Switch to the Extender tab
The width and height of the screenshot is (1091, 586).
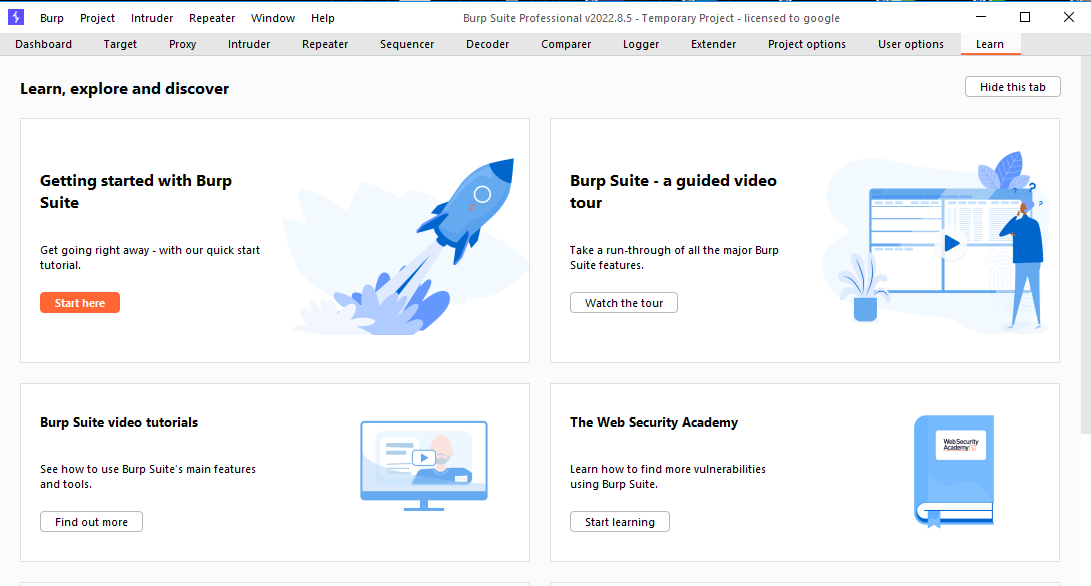714,45
